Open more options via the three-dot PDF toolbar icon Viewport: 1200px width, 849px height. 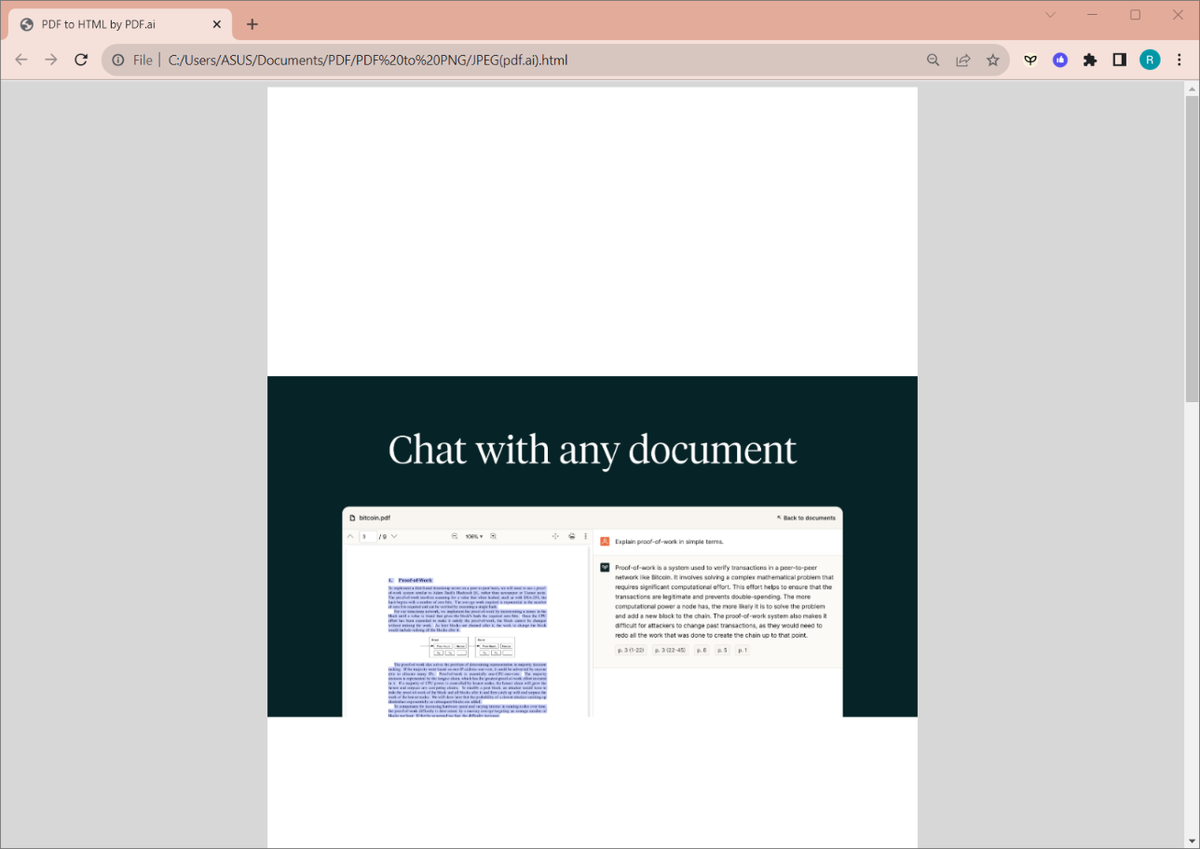pyautogui.click(x=585, y=536)
